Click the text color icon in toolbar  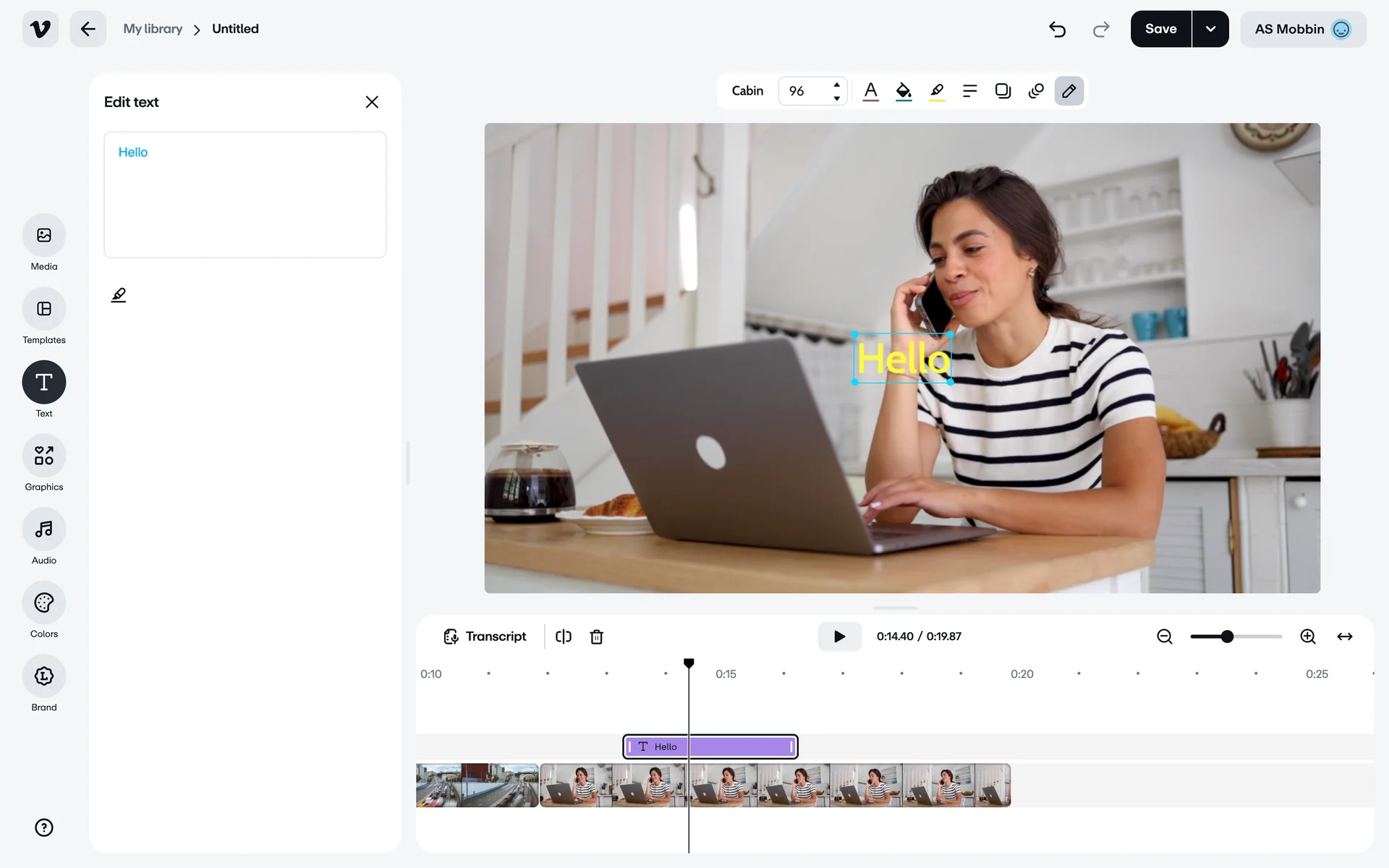coord(870,91)
